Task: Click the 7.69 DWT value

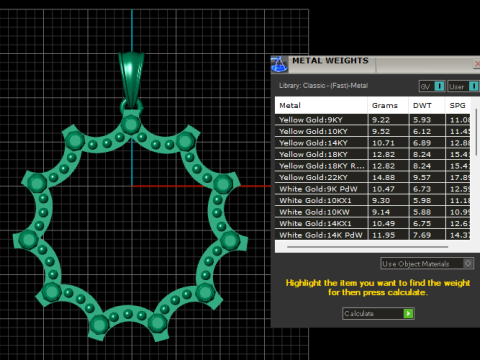Action: [x=422, y=235]
